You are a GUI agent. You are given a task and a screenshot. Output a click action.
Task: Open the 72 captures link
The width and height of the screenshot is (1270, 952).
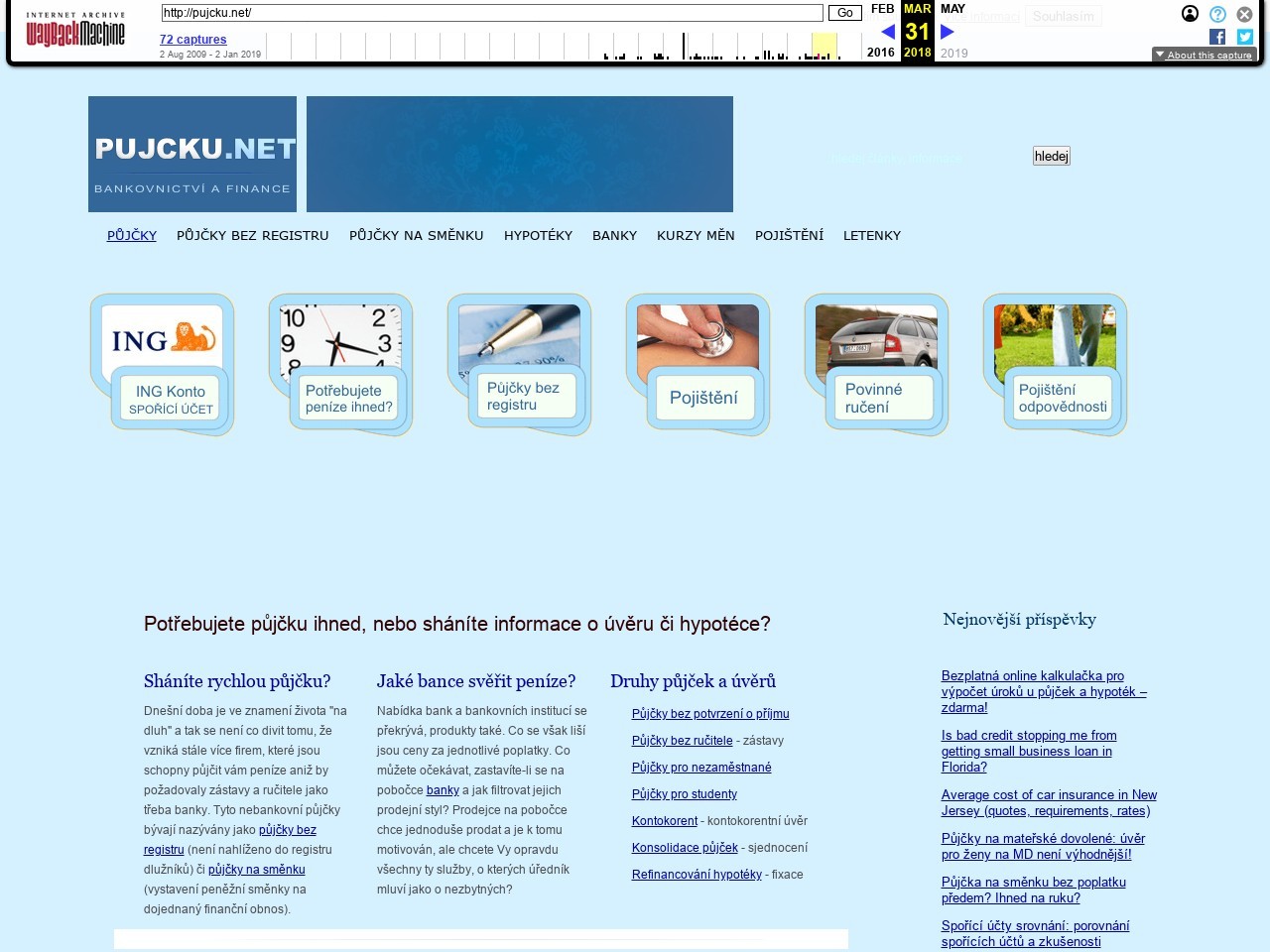click(x=192, y=40)
